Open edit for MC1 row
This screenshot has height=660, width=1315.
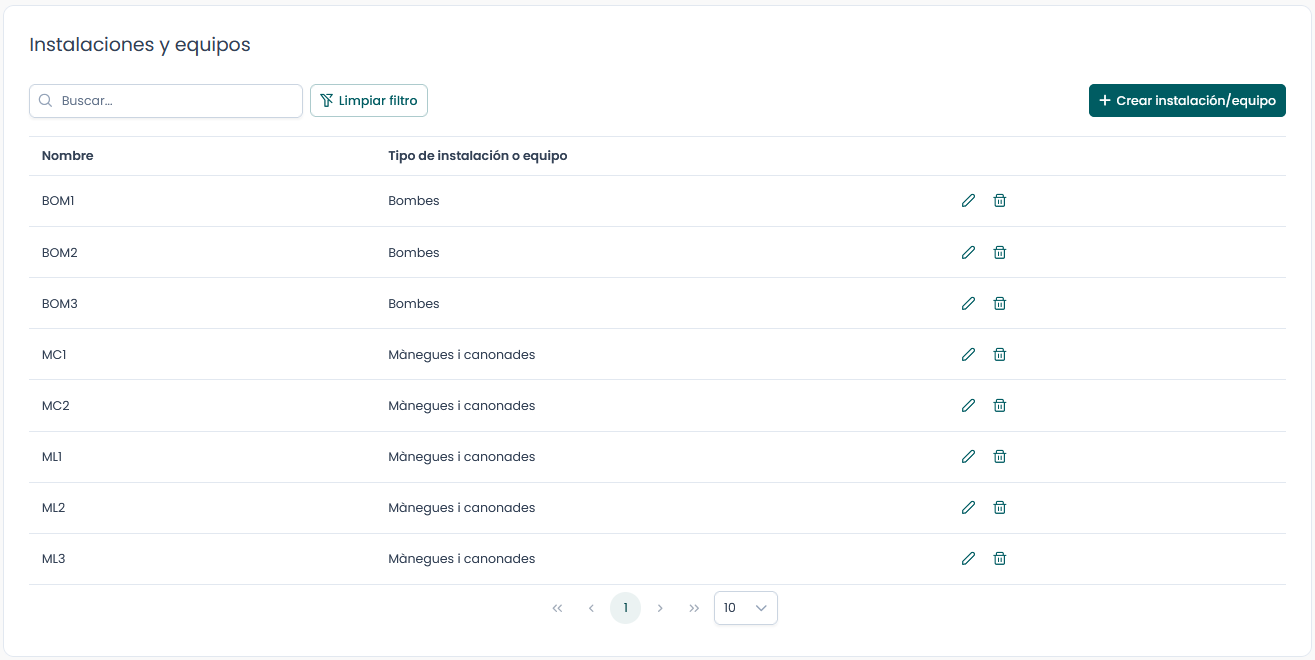[968, 354]
